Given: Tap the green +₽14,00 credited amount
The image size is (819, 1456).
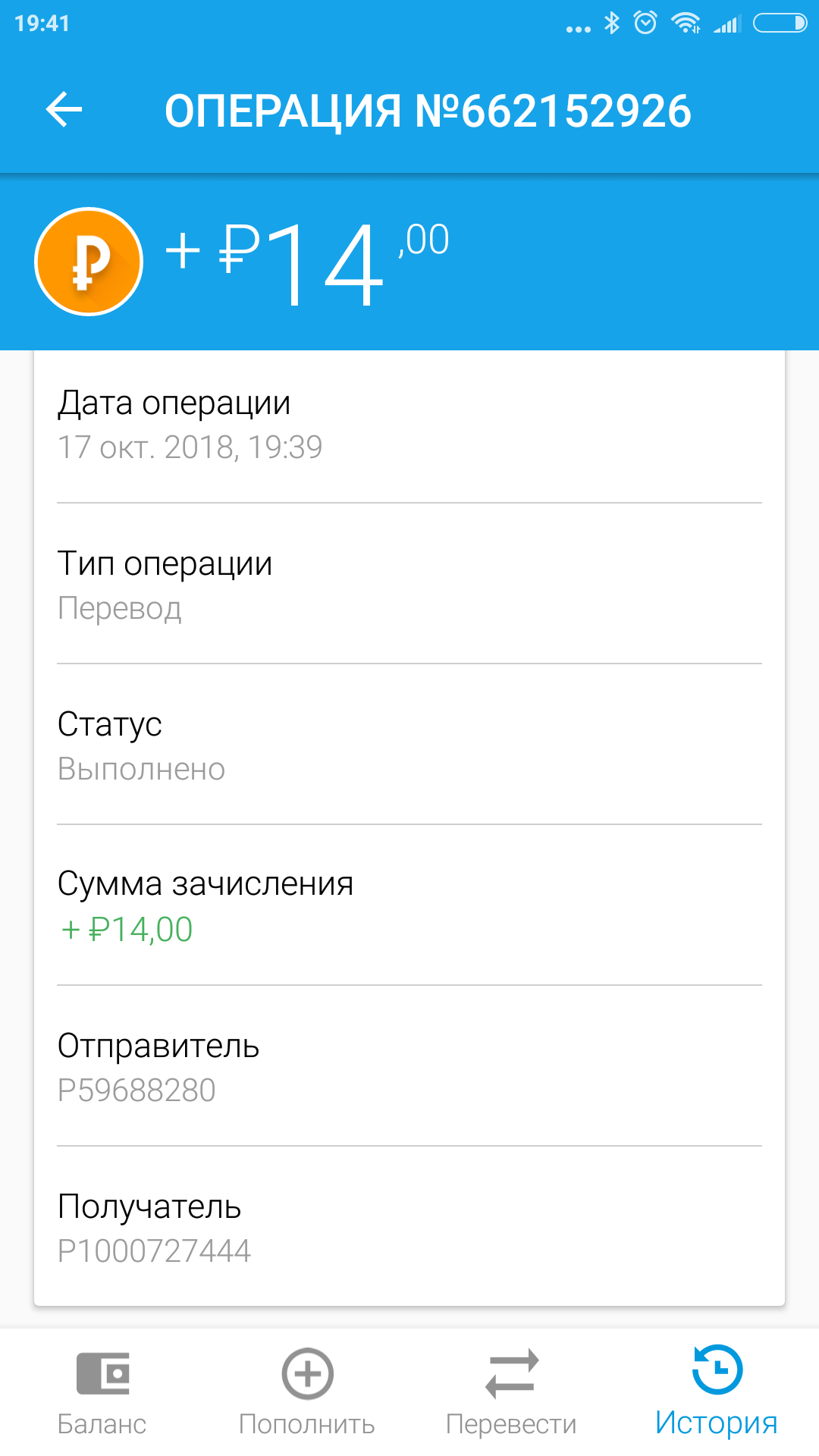Looking at the screenshot, I should click(x=127, y=930).
